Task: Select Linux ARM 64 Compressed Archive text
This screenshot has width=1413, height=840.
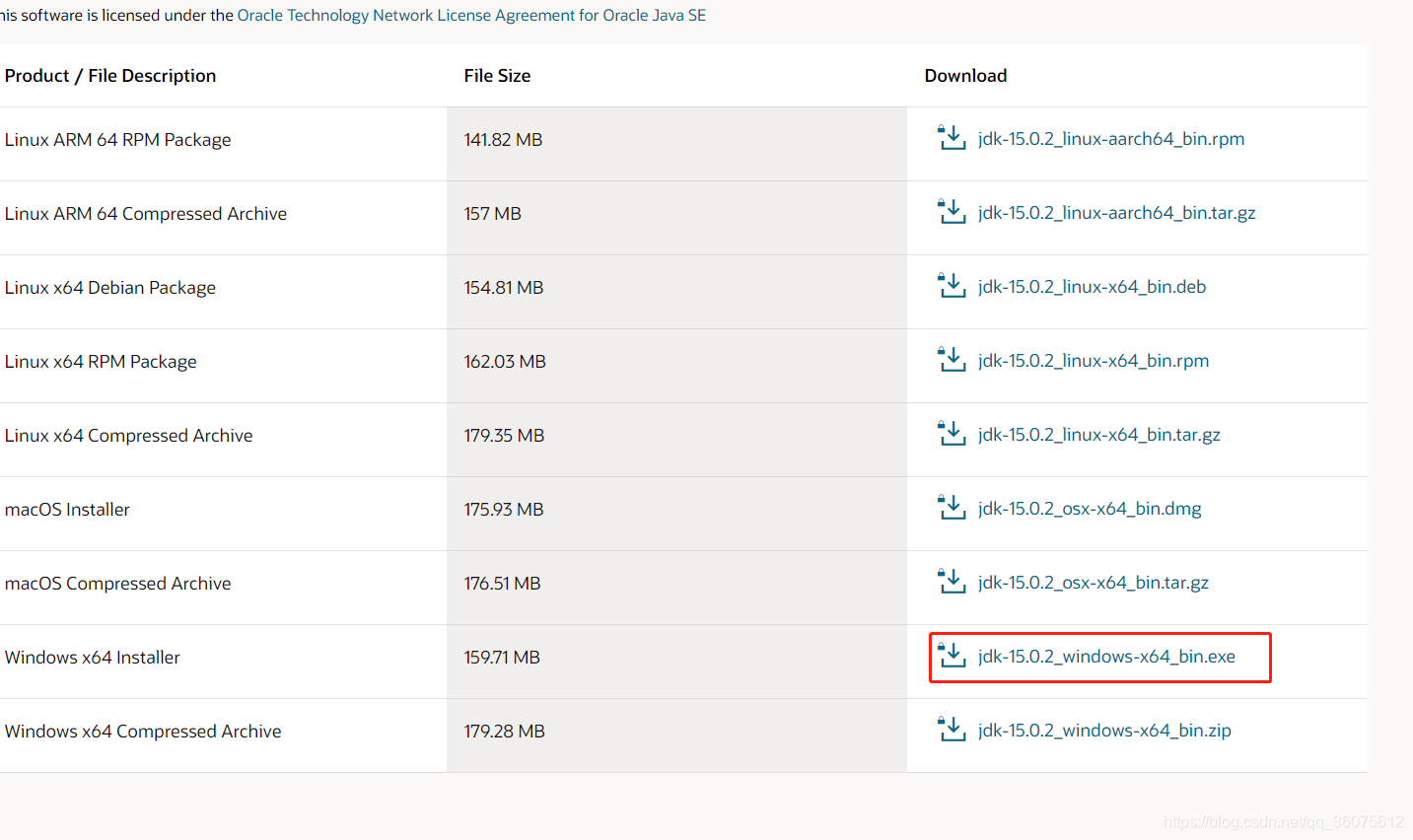Action: click(146, 214)
